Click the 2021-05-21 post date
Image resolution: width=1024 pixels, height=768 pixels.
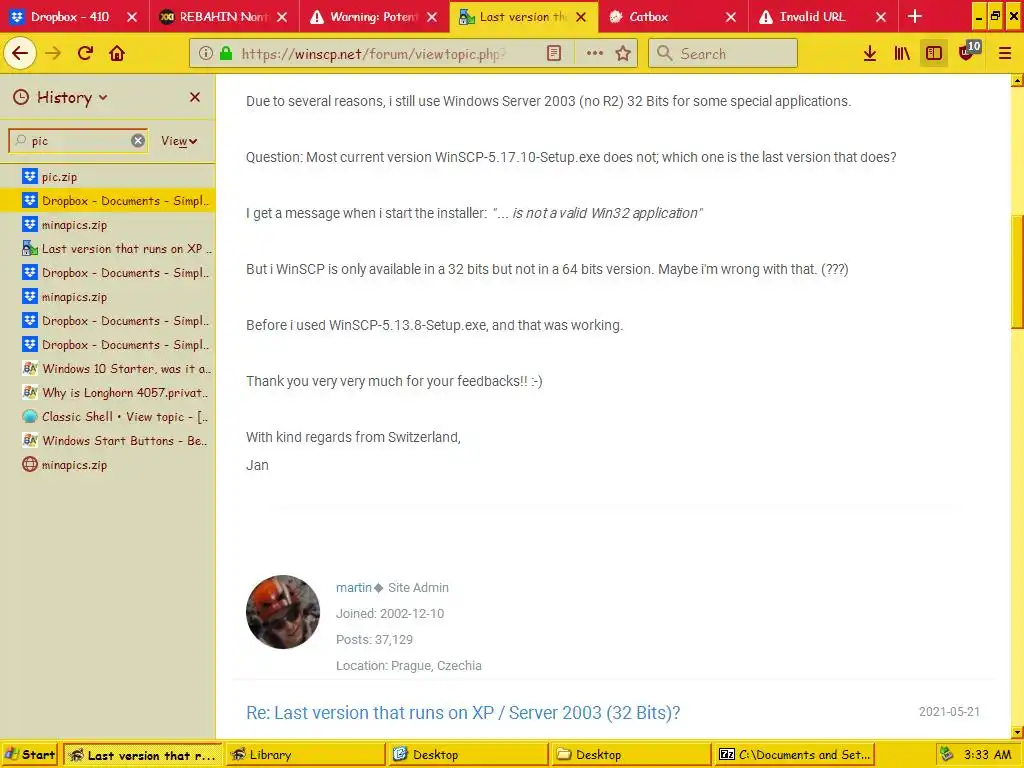[949, 712]
